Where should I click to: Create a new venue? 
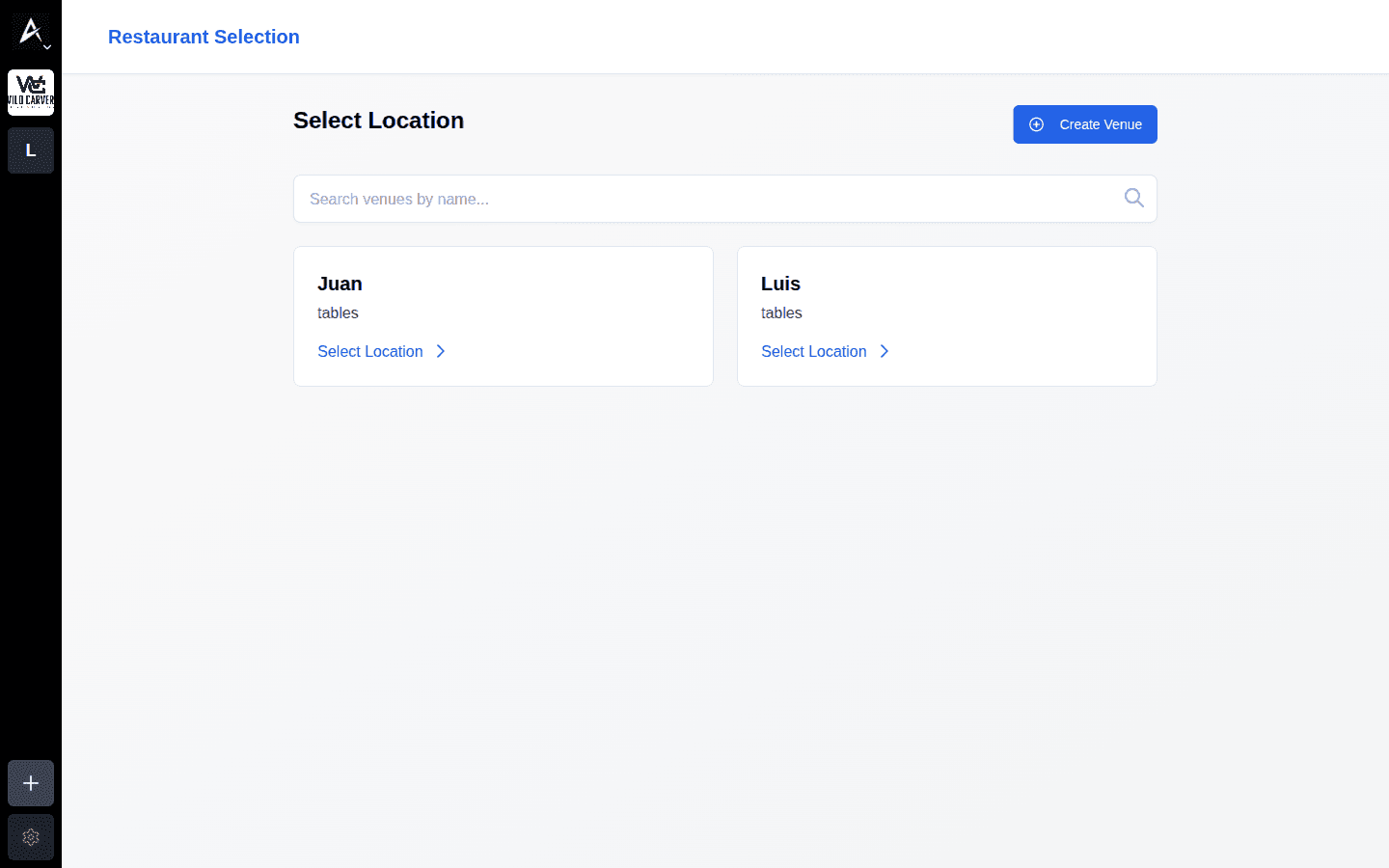coord(1085,124)
